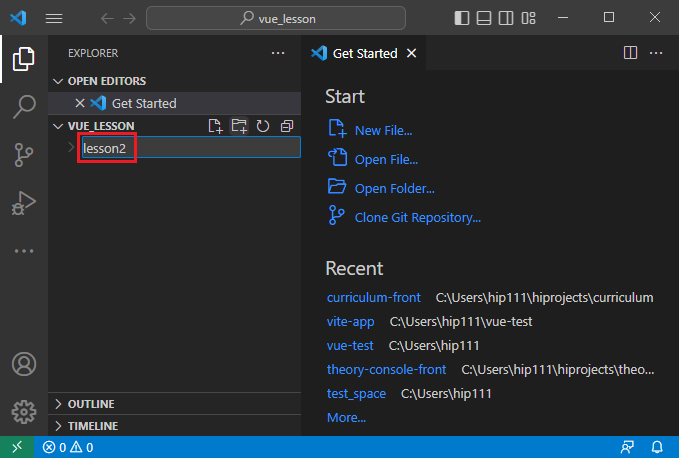This screenshot has height=458, width=679.
Task: Click the Open Folder... link
Action: 394,188
